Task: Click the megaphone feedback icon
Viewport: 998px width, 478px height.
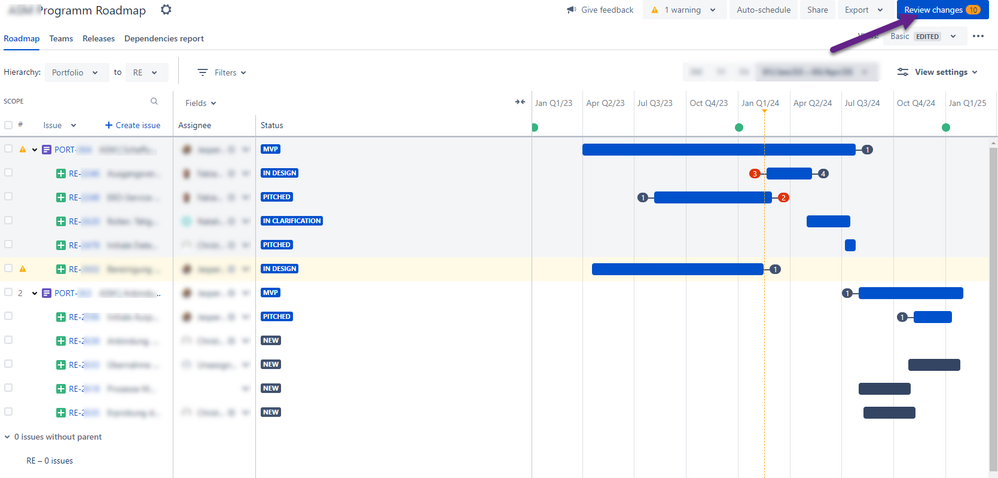Action: tap(572, 10)
